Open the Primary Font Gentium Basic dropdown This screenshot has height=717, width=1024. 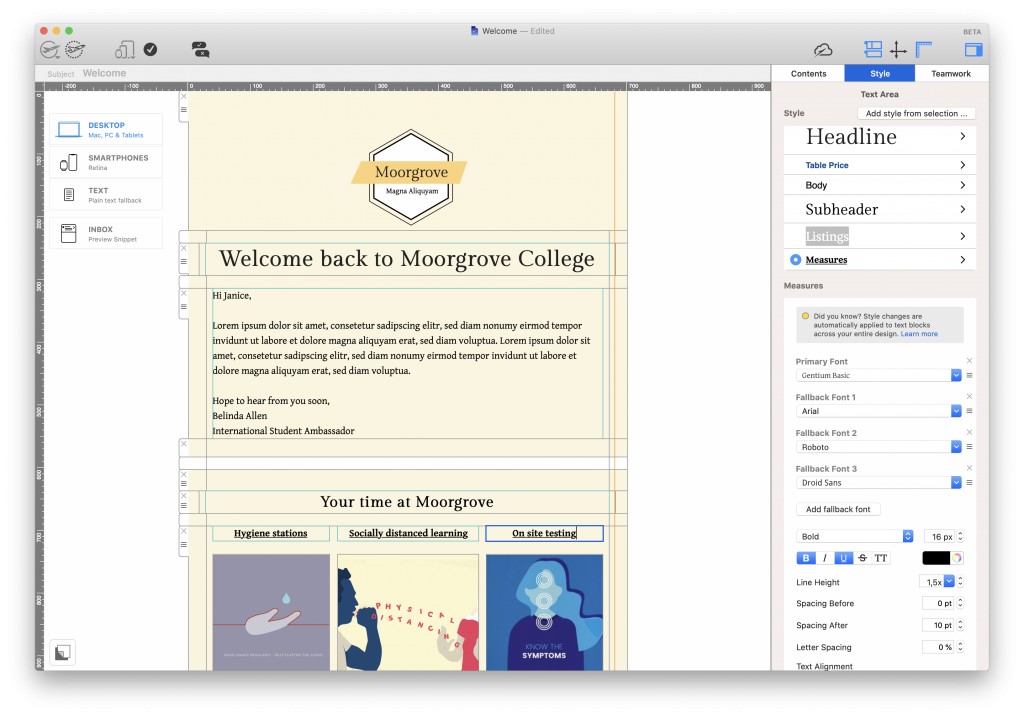click(x=878, y=375)
